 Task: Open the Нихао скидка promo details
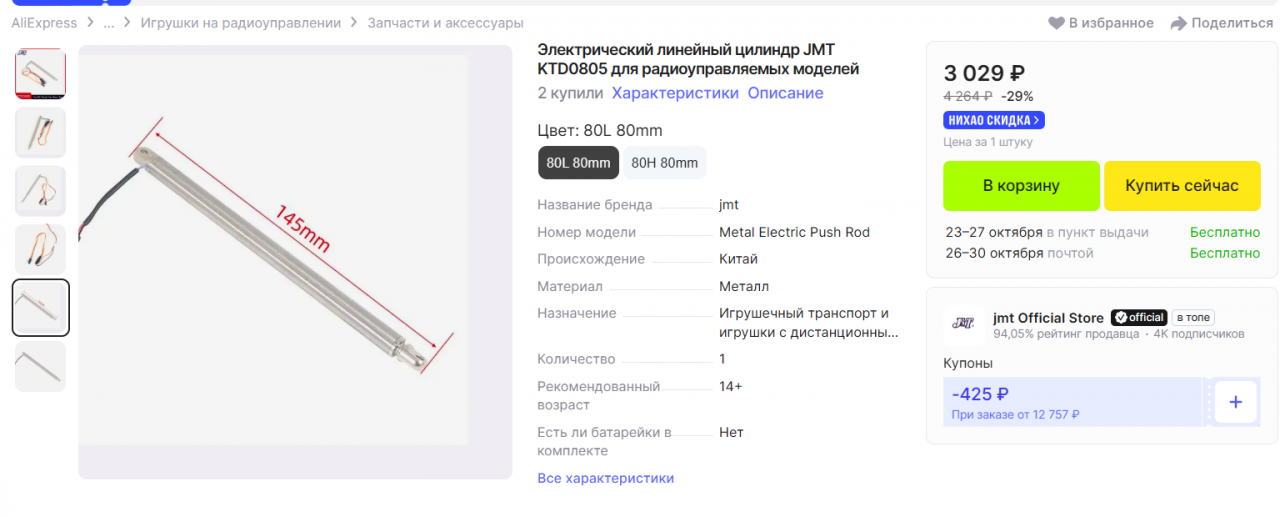click(993, 120)
